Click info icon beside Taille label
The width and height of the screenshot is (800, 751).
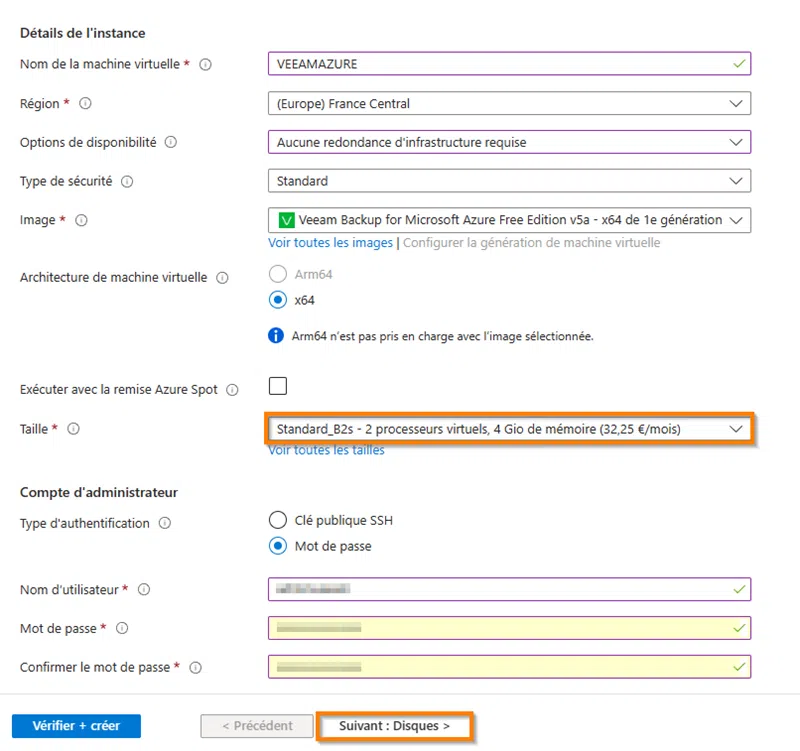coord(73,429)
